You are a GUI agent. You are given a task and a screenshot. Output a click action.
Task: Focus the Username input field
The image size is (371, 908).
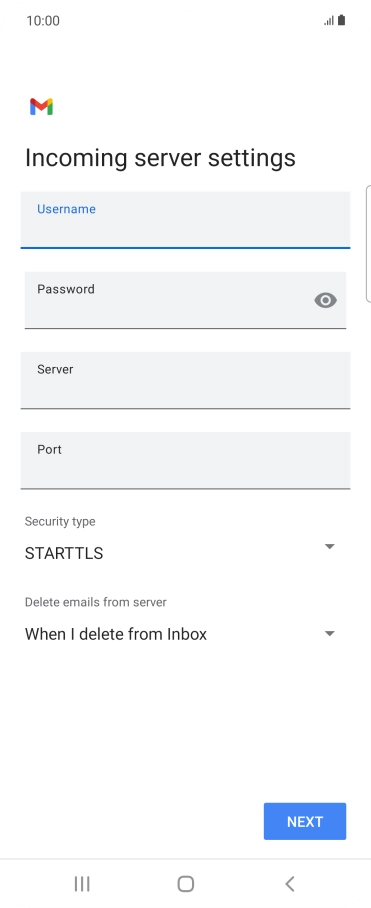point(185,220)
